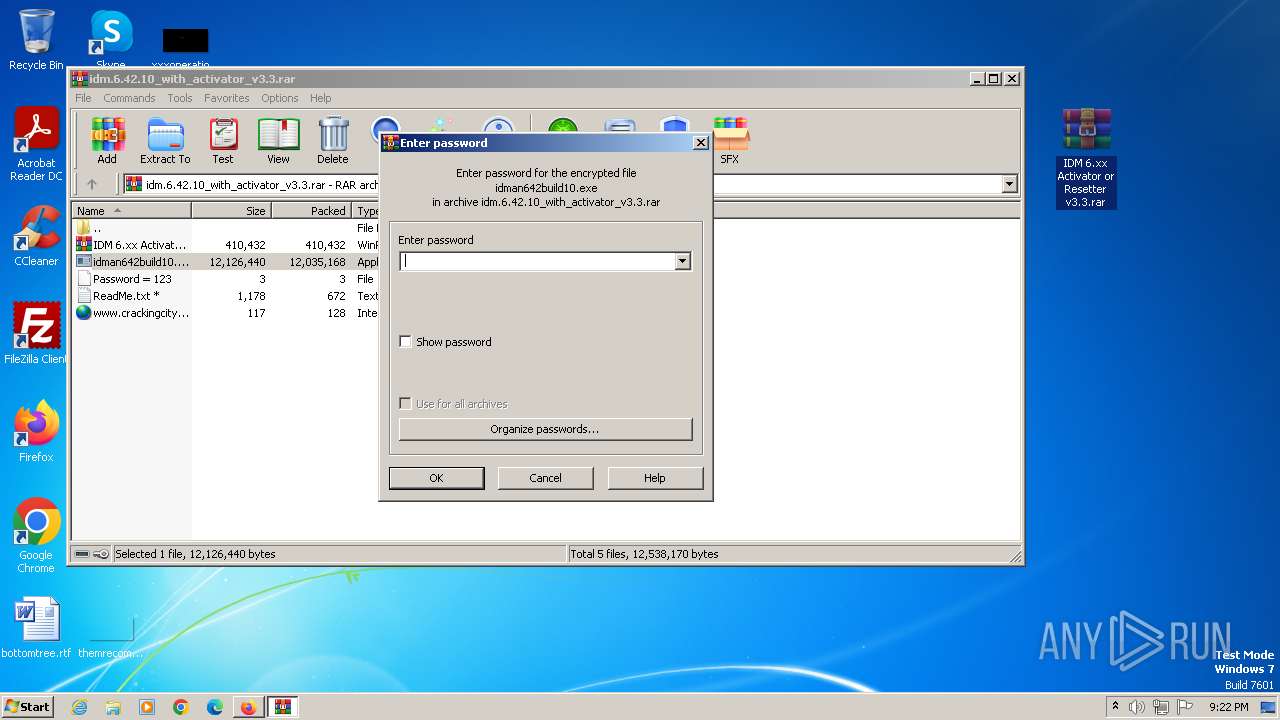Image resolution: width=1280 pixels, height=720 pixels.
Task: Click OK in the Enter password dialog
Action: [x=436, y=478]
